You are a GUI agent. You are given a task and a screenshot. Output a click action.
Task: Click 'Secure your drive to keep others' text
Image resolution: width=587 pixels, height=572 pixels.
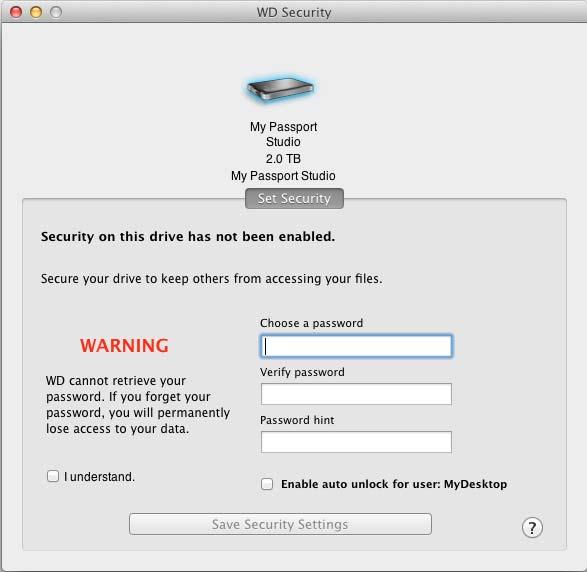212,279
